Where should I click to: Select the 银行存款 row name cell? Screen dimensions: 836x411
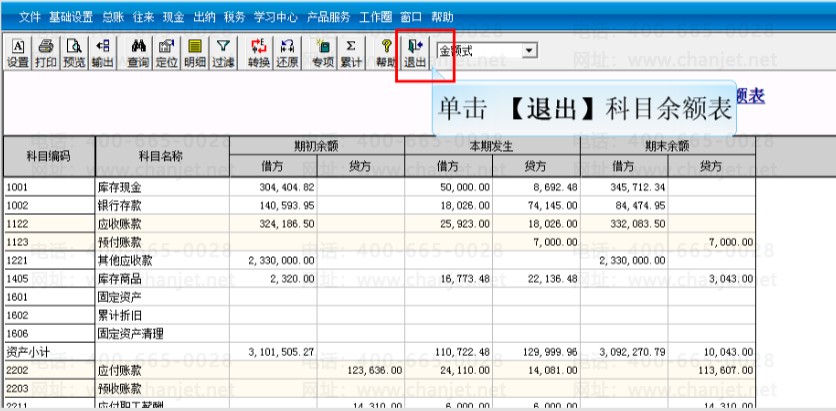click(162, 205)
